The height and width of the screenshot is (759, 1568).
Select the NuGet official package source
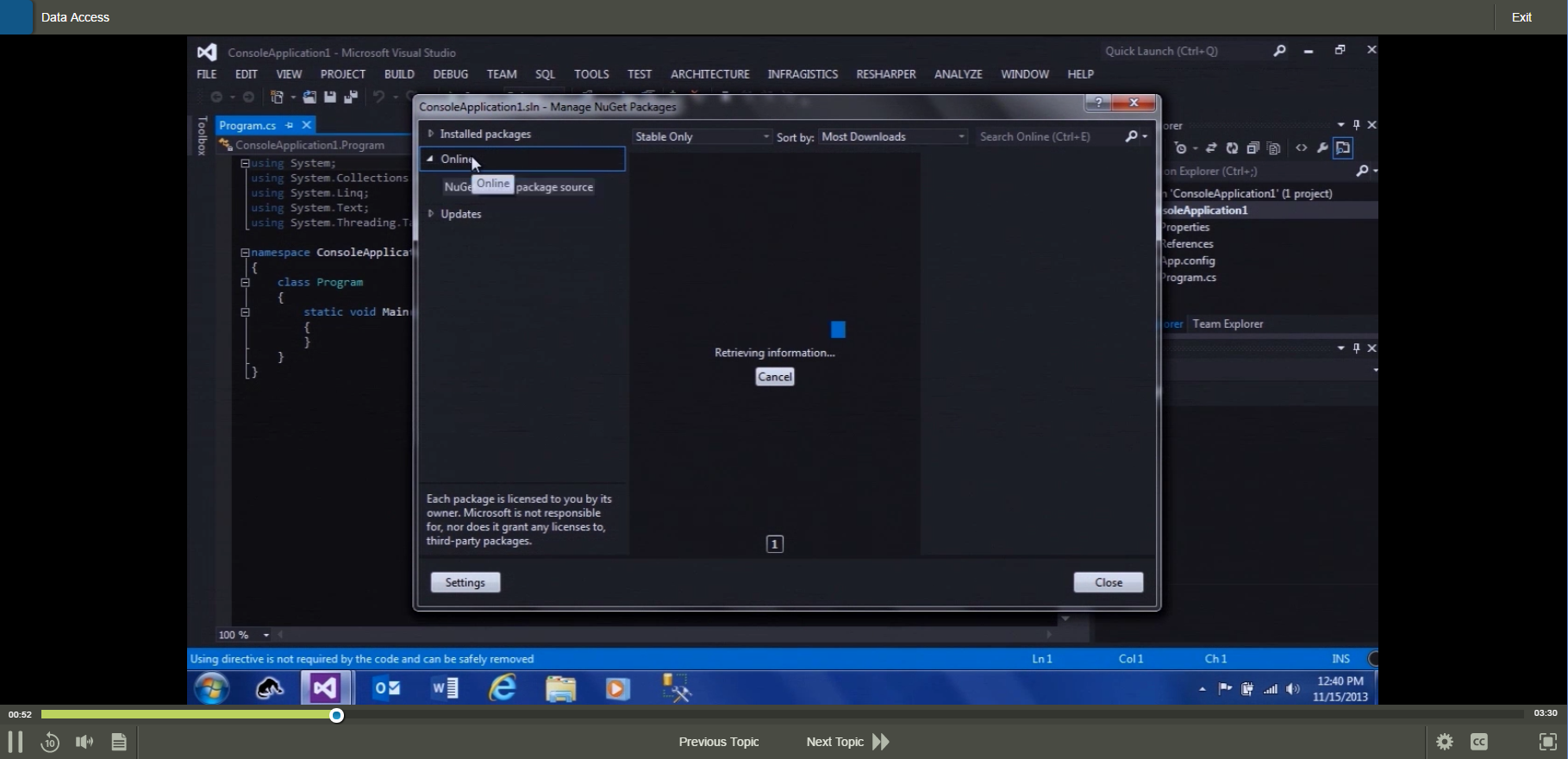pos(519,187)
